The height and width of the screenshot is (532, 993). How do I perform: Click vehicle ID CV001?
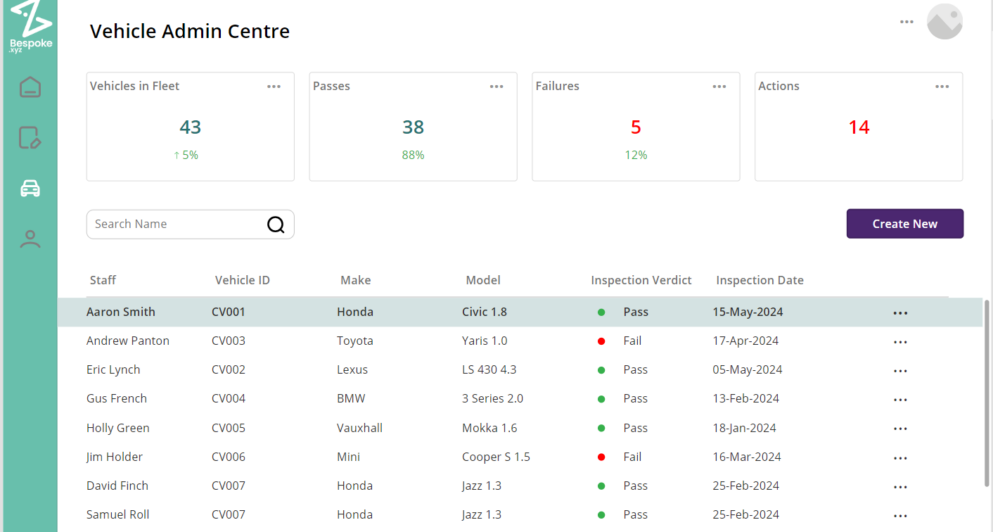pyautogui.click(x=228, y=312)
